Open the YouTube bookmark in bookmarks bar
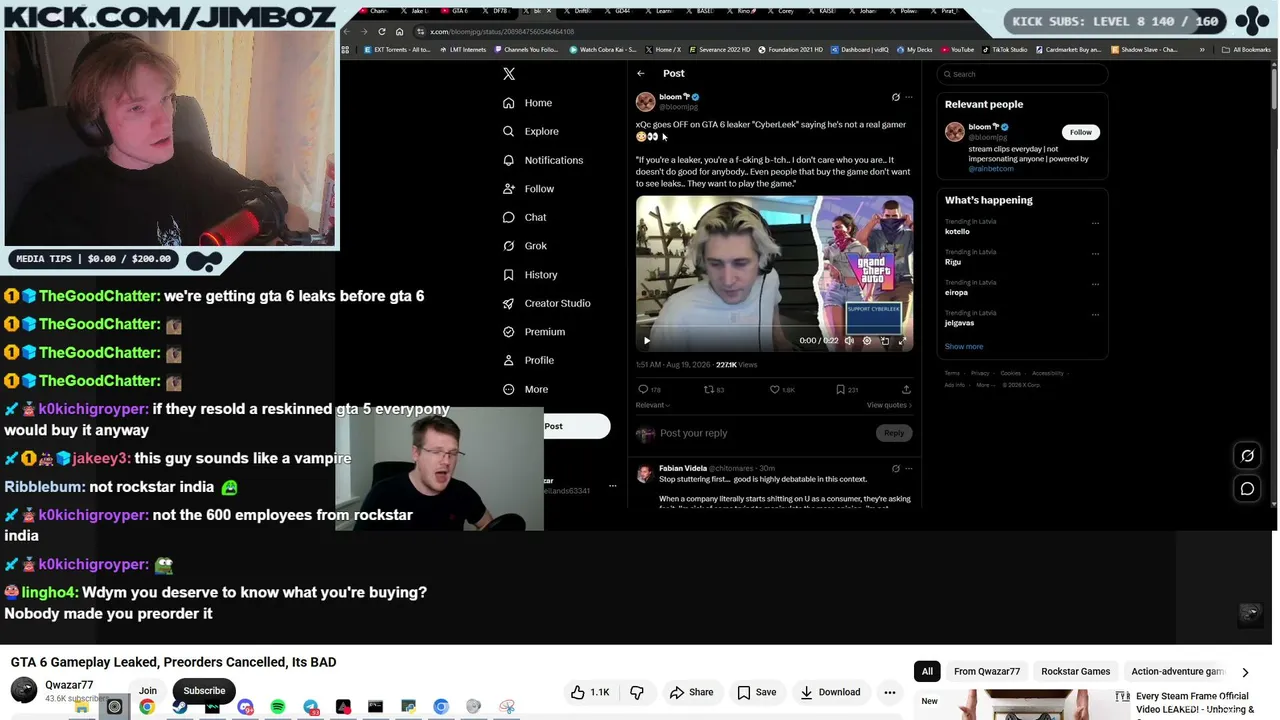The width and height of the screenshot is (1280, 720). (x=956, y=50)
